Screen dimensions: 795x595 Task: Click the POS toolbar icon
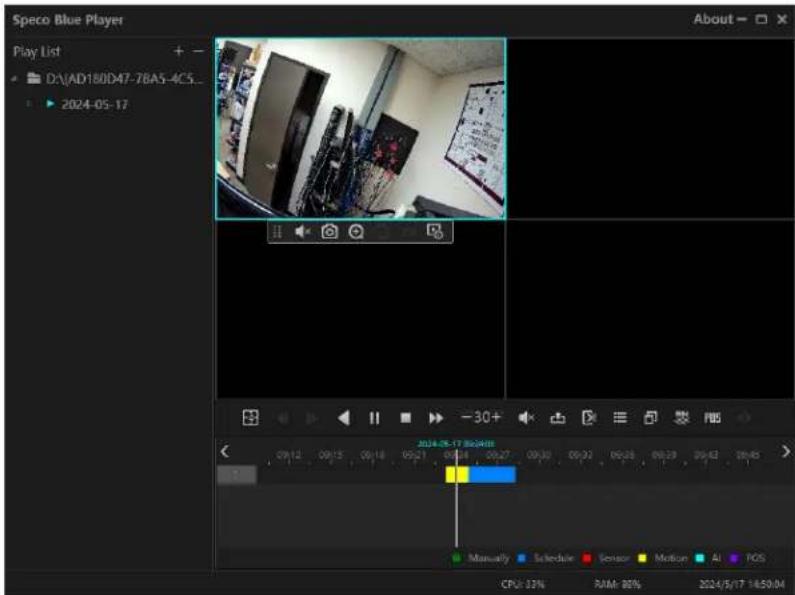point(712,418)
